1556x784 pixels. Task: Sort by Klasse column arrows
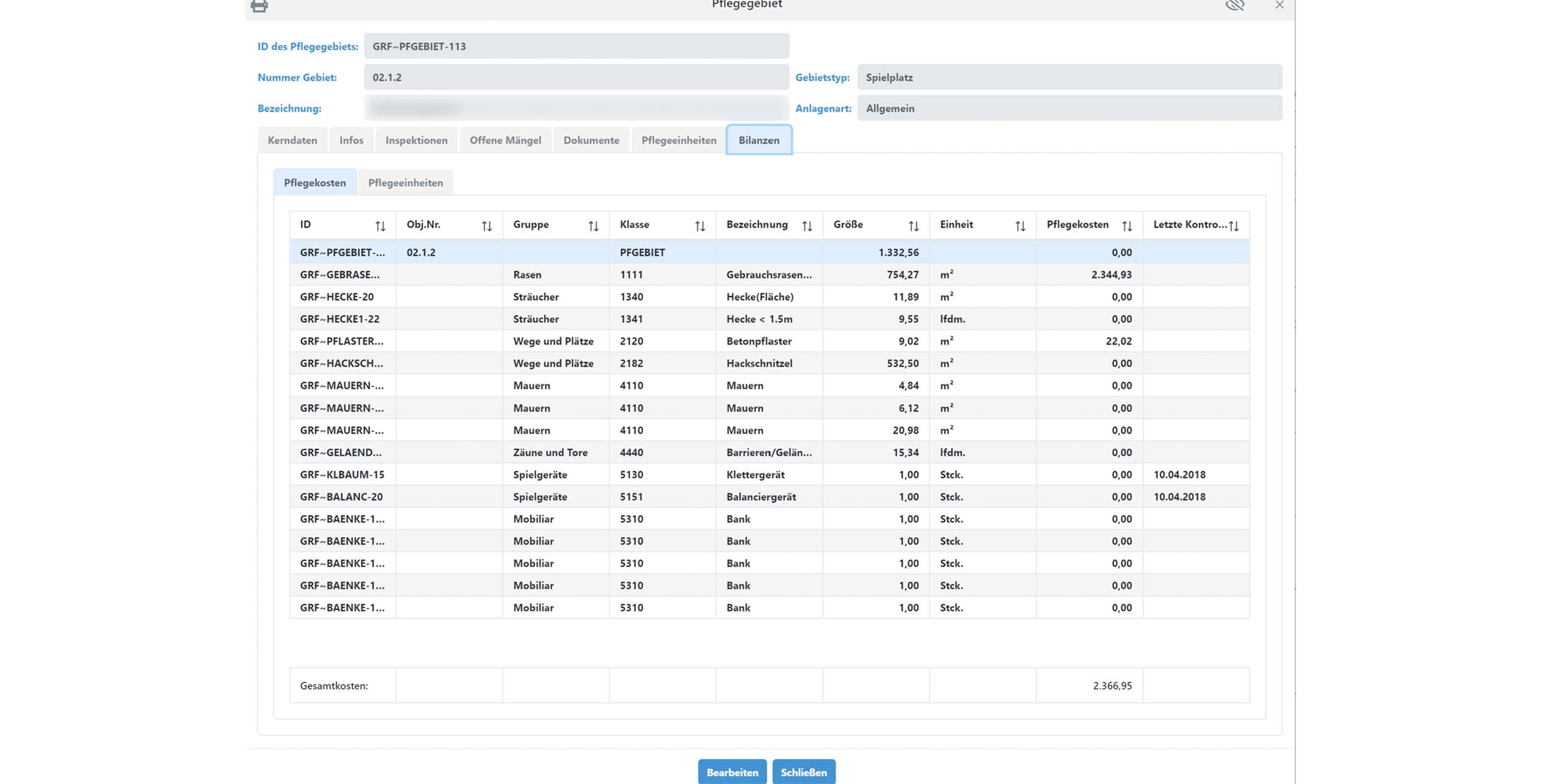[700, 226]
